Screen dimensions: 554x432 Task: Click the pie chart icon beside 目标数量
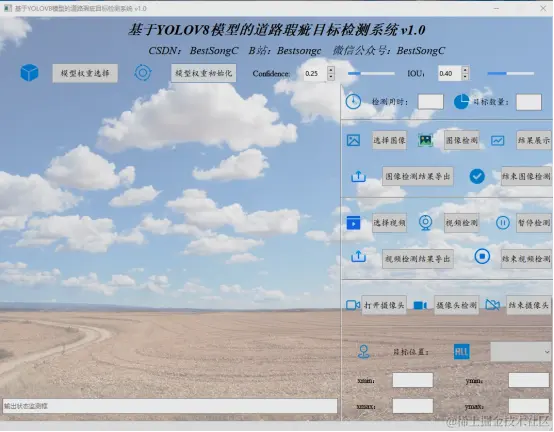pos(461,102)
